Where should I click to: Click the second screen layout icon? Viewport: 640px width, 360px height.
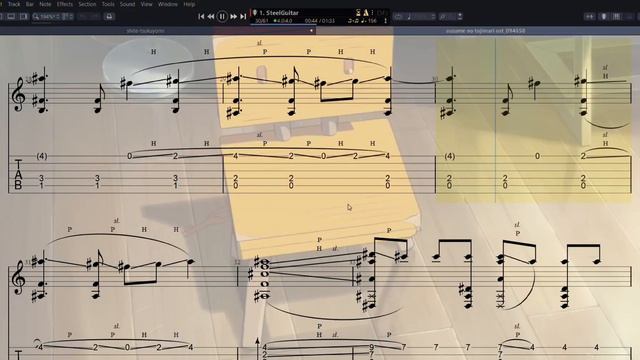(x=24, y=16)
